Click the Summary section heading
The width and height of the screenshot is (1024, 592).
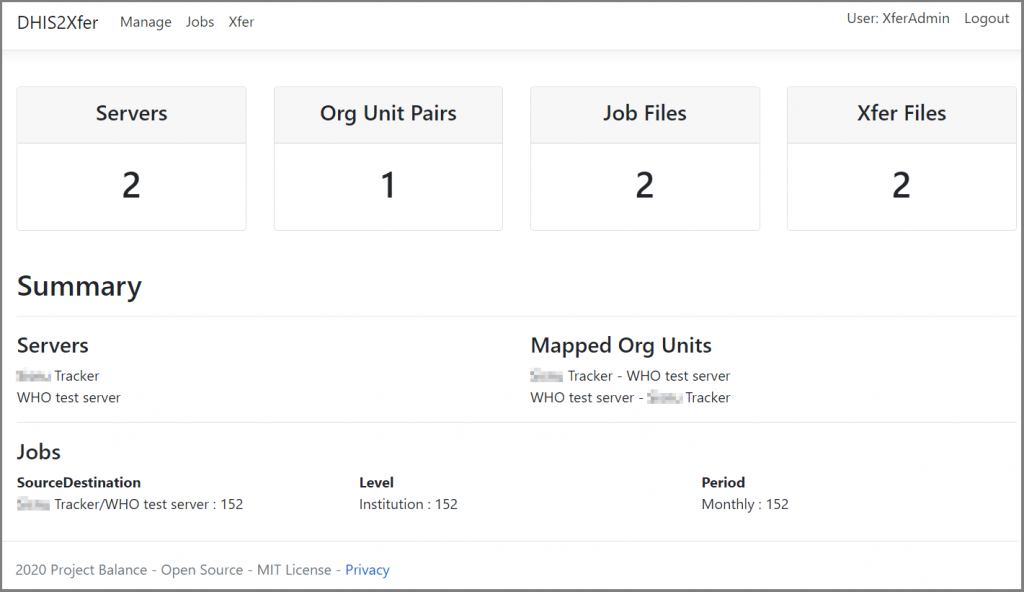79,286
